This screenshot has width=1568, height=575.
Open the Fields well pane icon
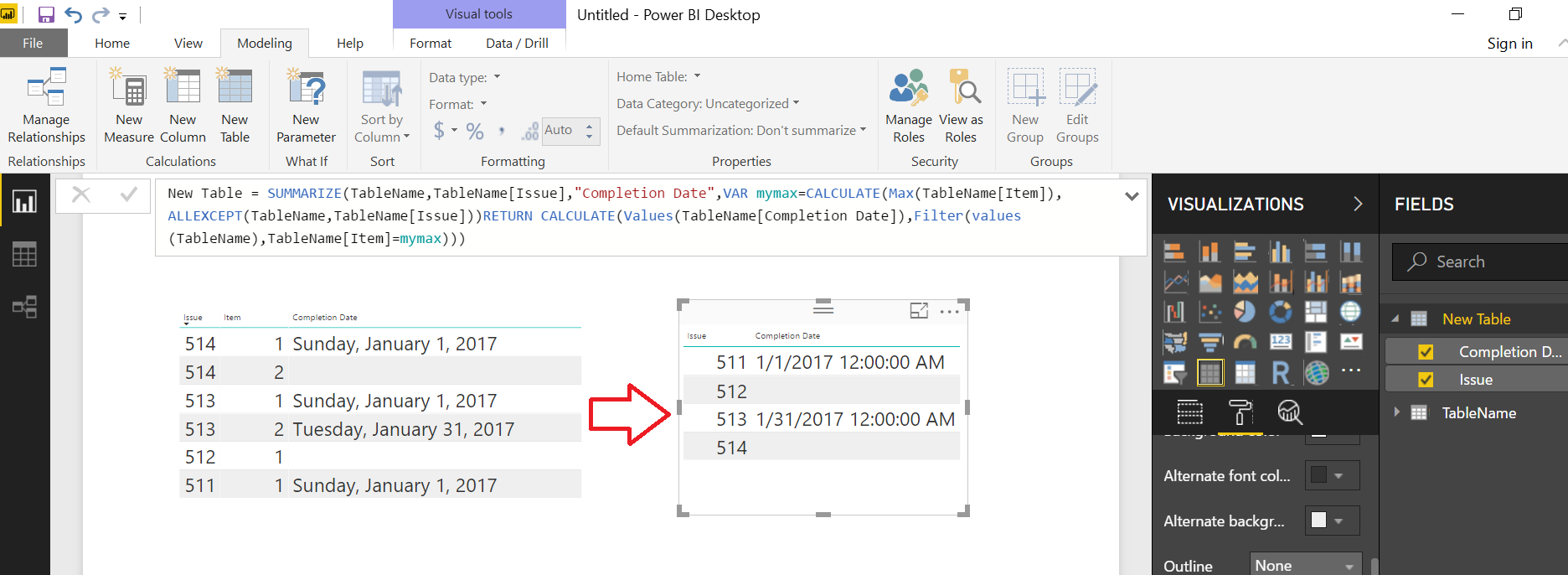point(1189,412)
